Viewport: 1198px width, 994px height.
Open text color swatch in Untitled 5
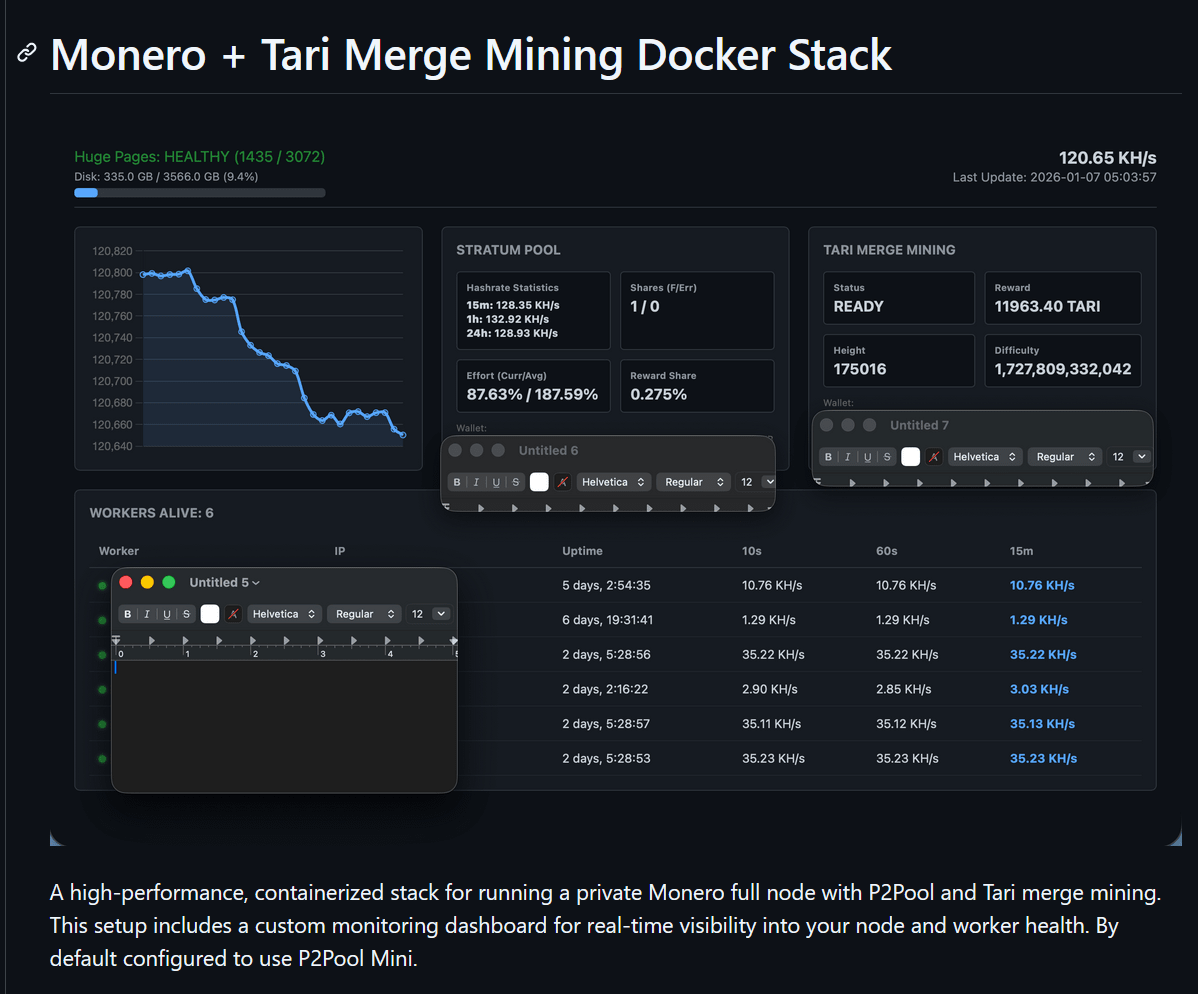tap(210, 614)
